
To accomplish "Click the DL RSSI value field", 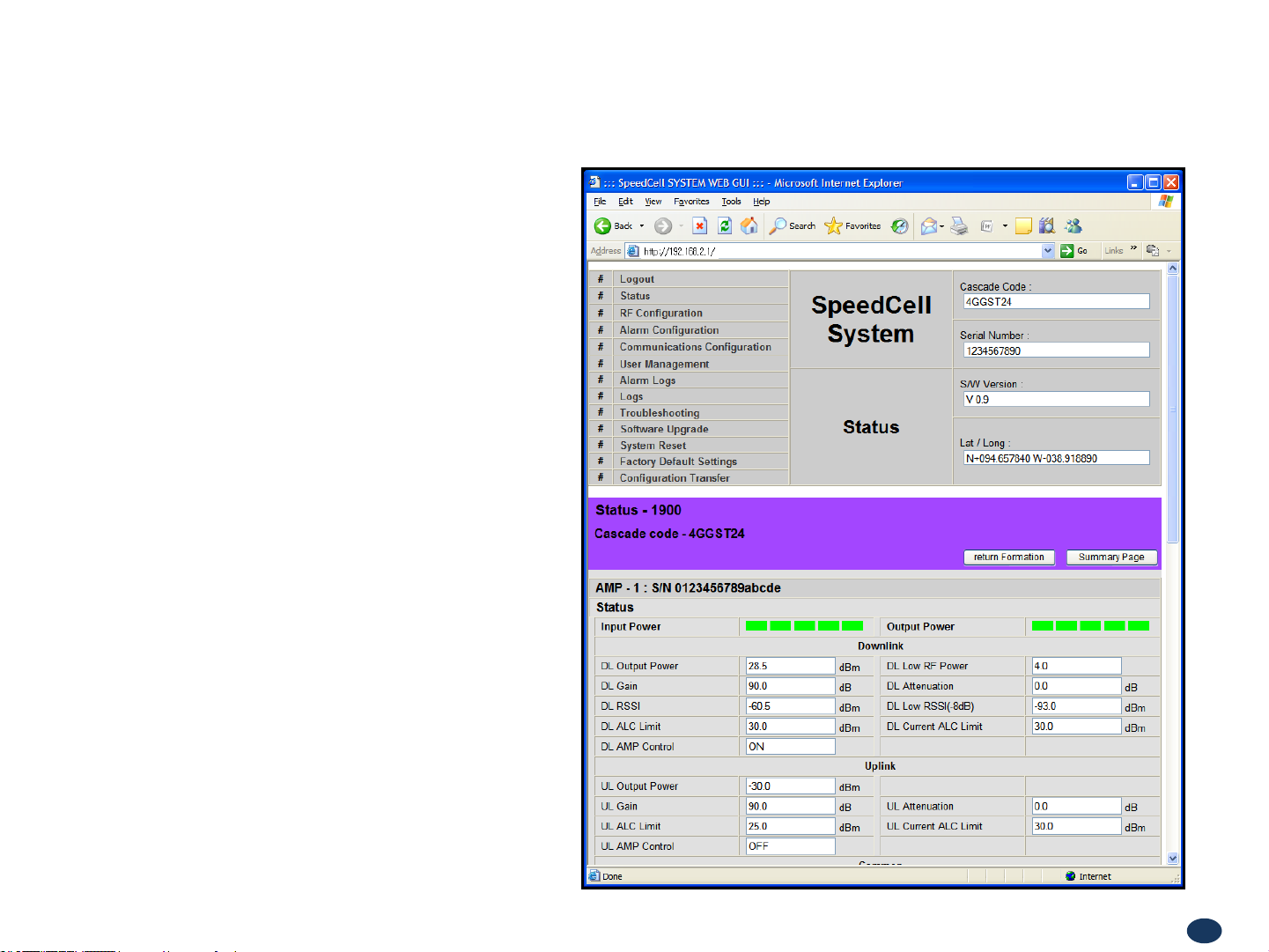I will click(791, 706).
